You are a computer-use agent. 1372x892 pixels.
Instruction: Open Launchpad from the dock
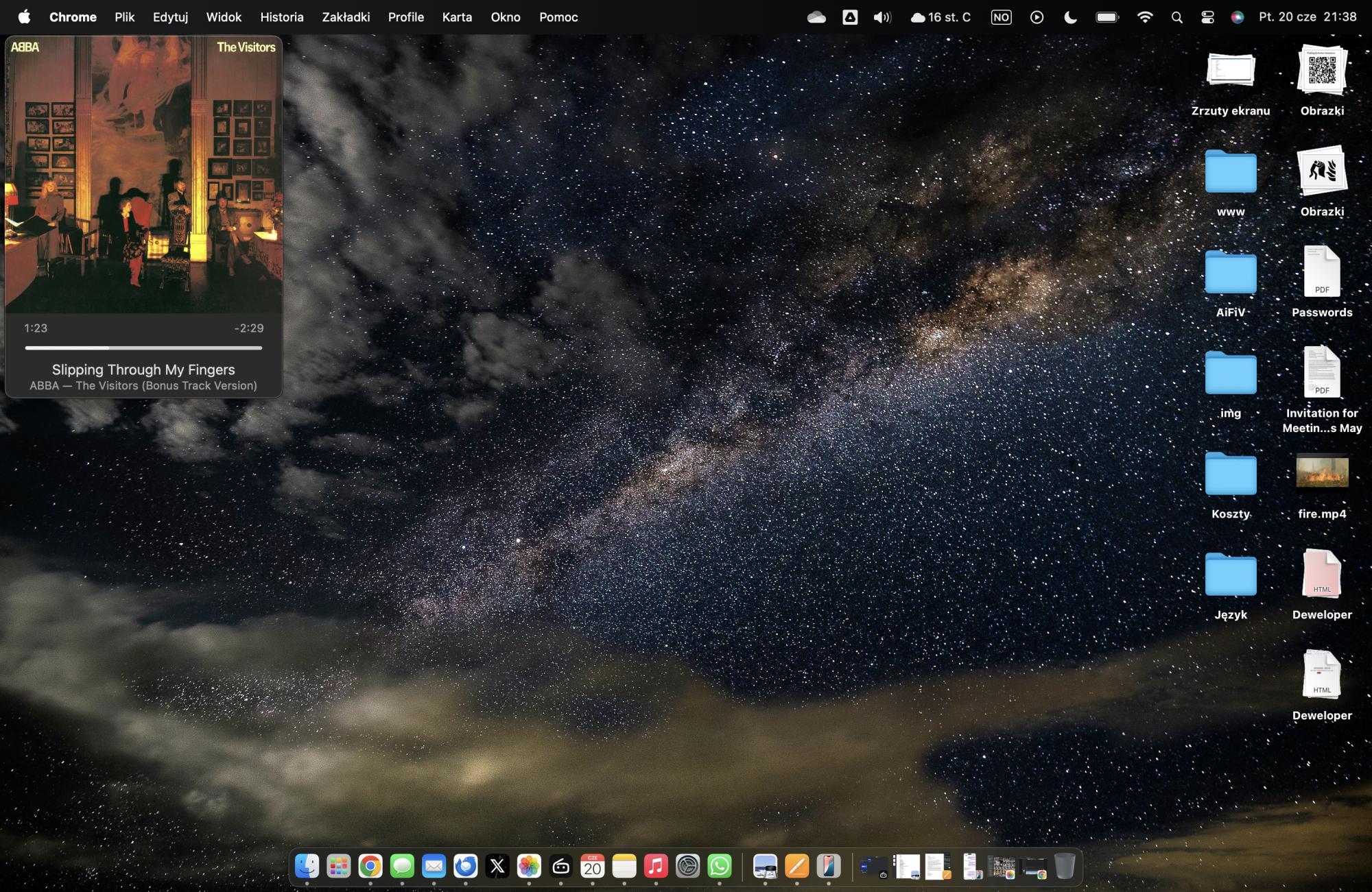click(338, 867)
